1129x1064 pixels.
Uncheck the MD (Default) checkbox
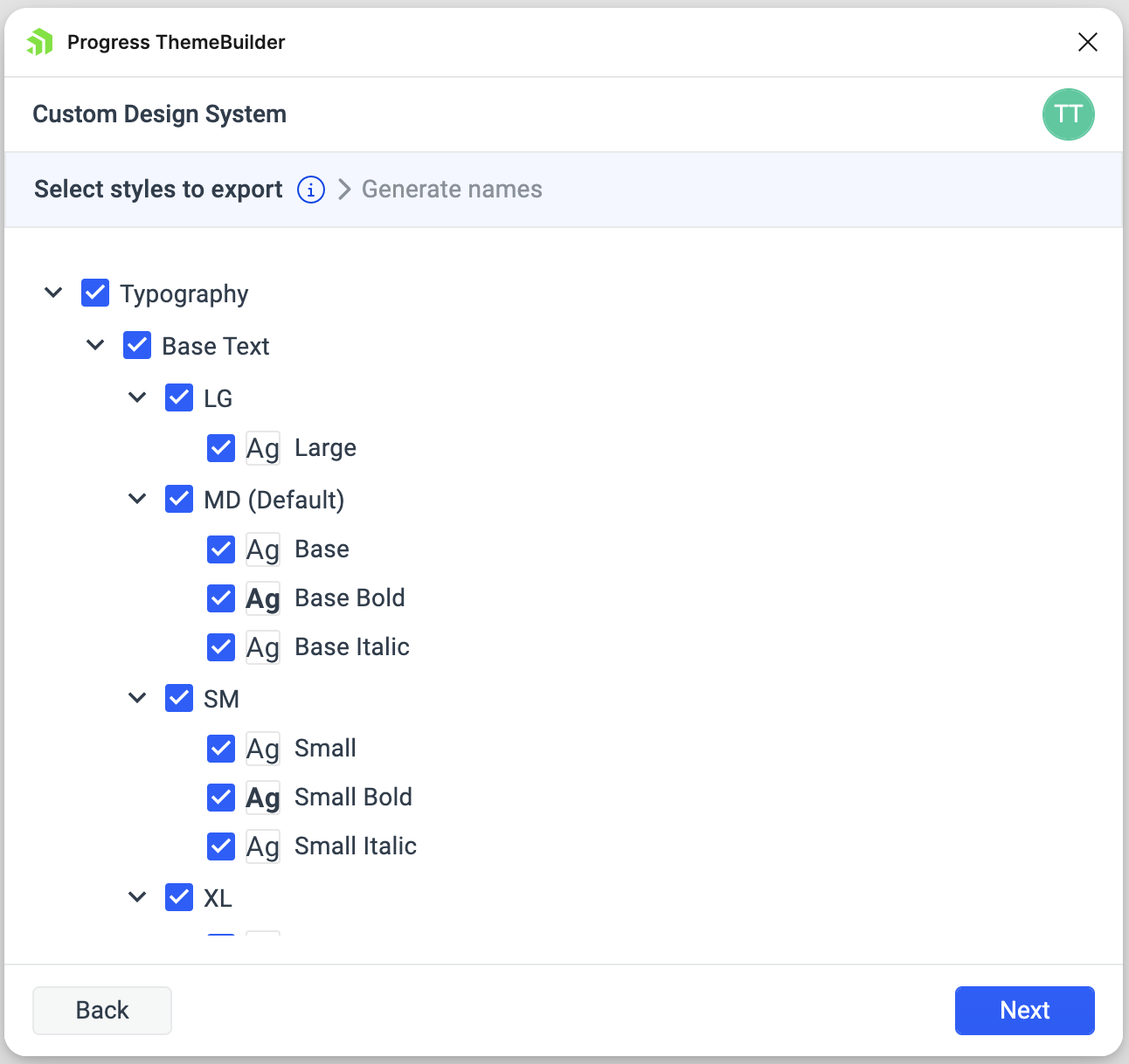pyautogui.click(x=179, y=499)
